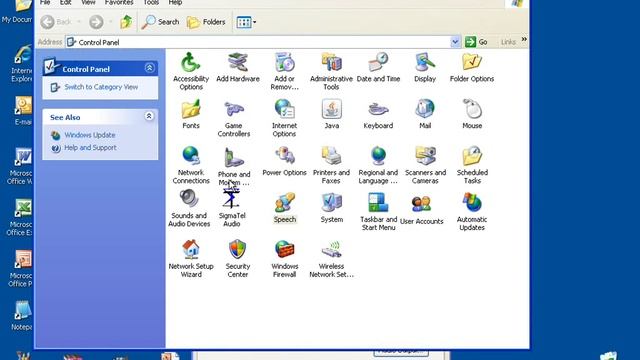Open the Mail applet icon
This screenshot has height=360, width=640.
[425, 109]
